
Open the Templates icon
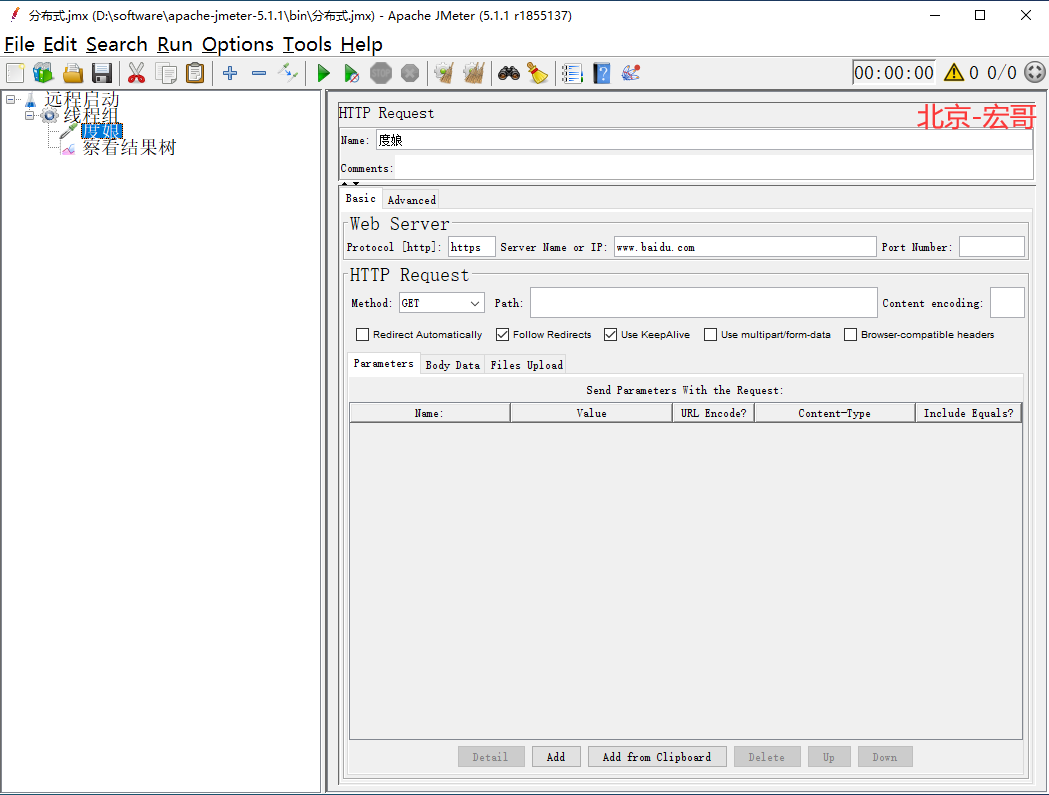click(x=43, y=73)
